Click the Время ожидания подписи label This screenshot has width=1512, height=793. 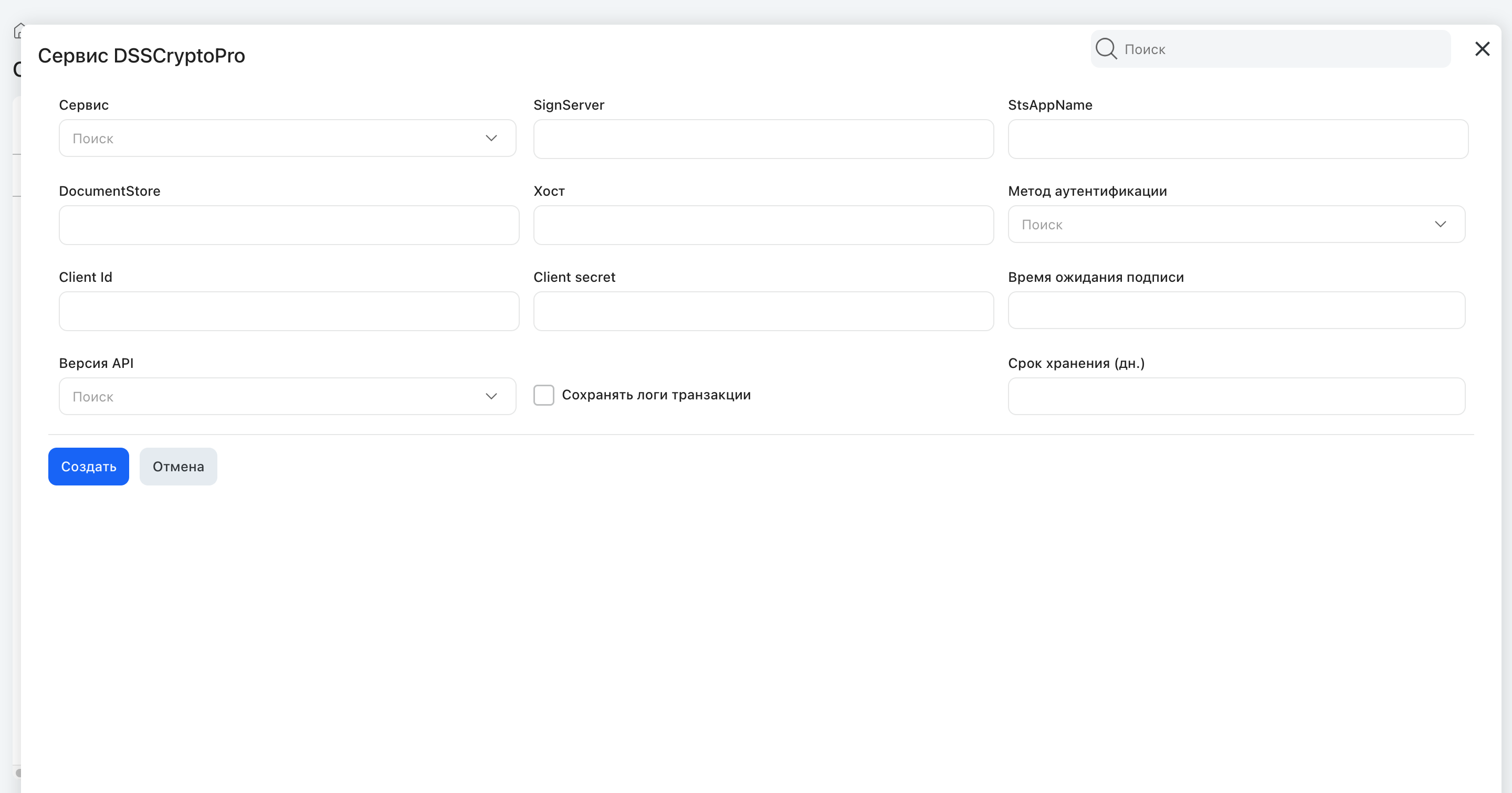coord(1096,278)
